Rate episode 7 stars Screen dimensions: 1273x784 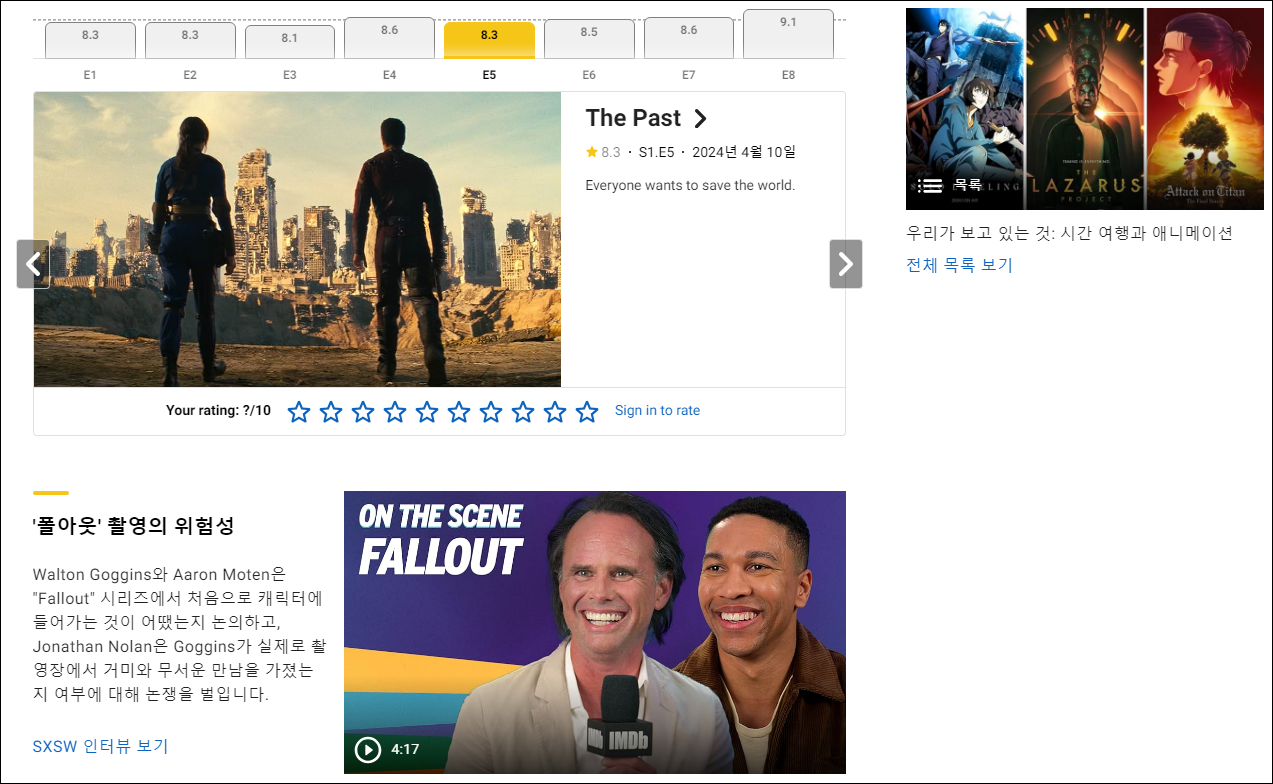491,411
